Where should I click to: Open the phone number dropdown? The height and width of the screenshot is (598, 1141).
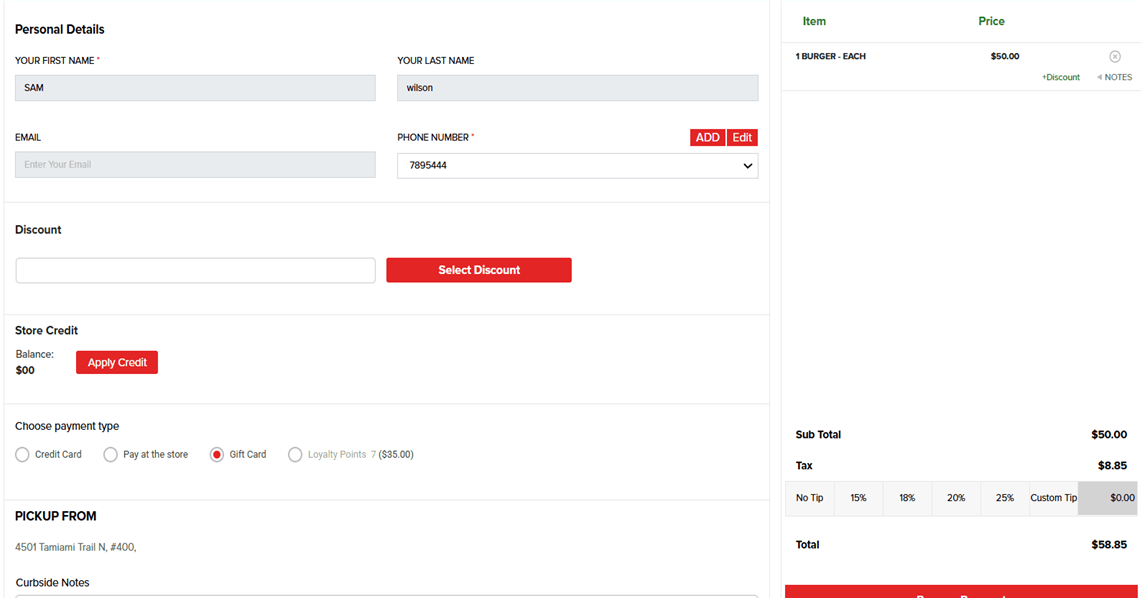(x=577, y=166)
